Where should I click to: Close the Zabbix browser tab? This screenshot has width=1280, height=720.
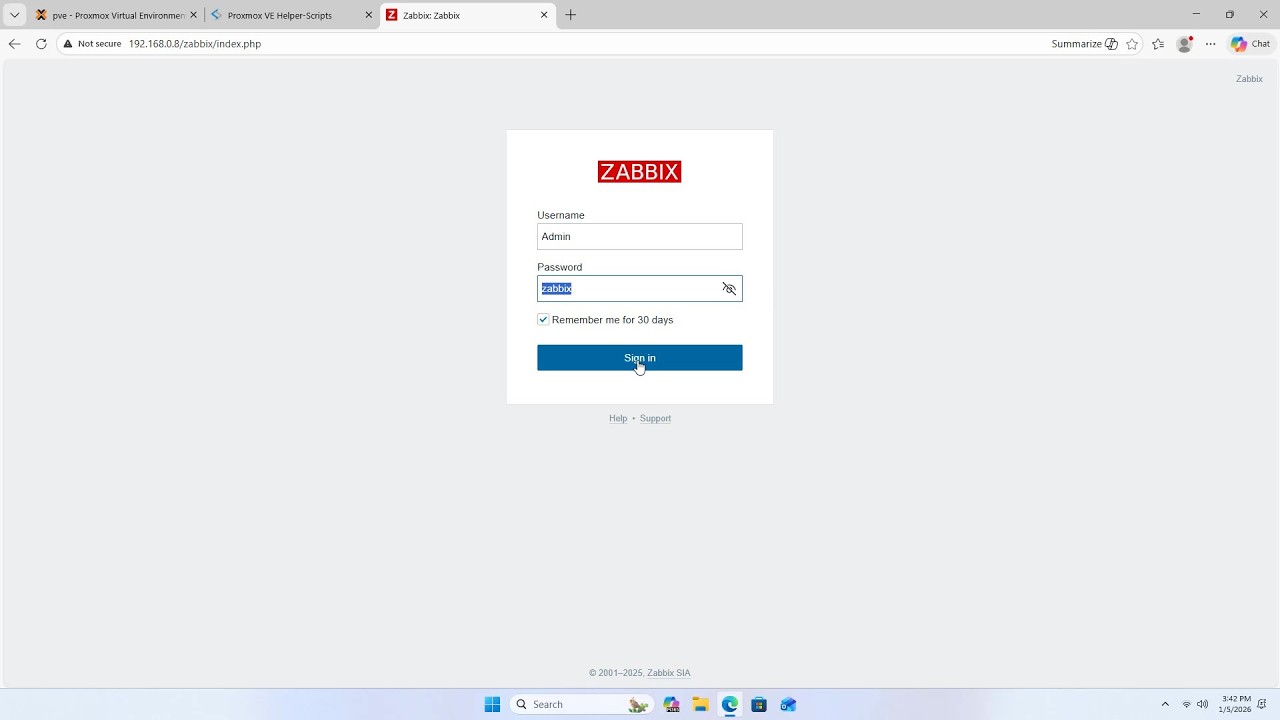tap(544, 15)
